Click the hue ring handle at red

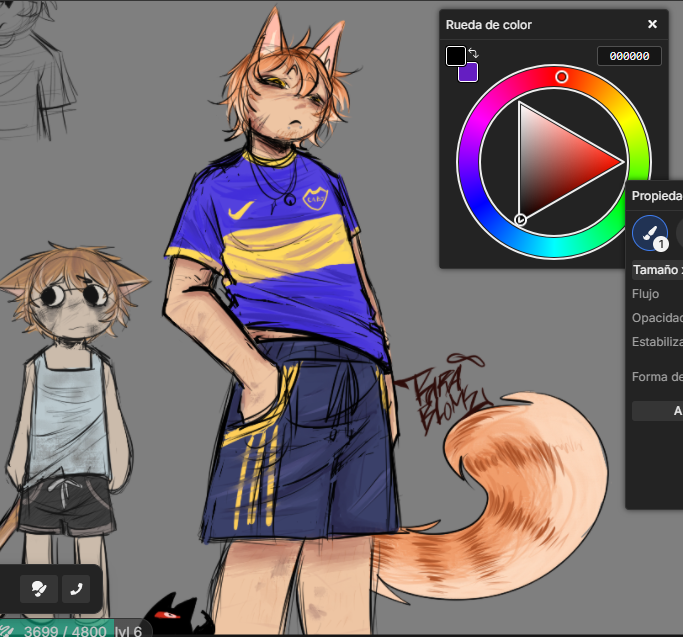tap(561, 77)
